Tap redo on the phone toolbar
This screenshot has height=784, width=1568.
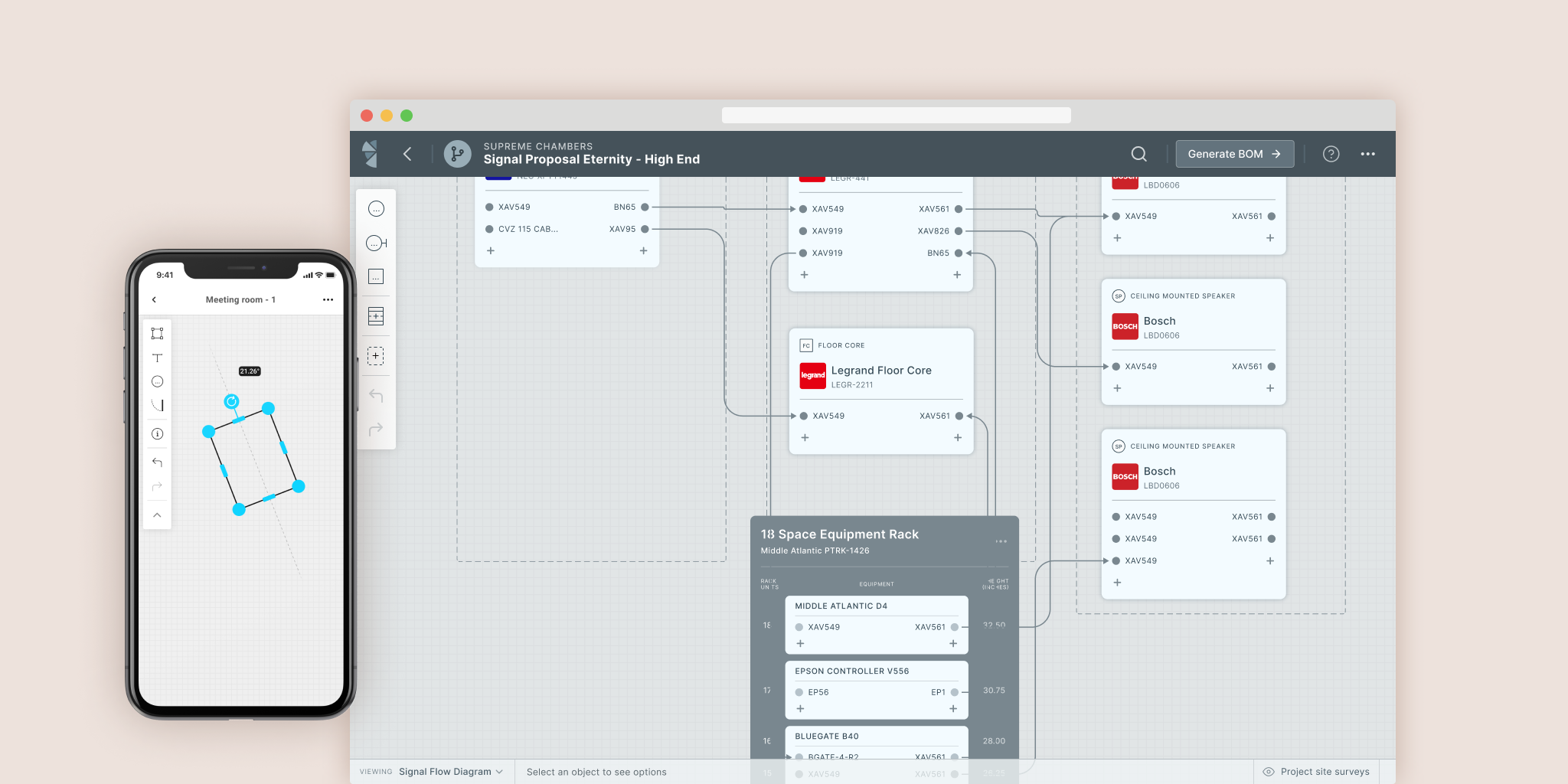click(x=157, y=487)
